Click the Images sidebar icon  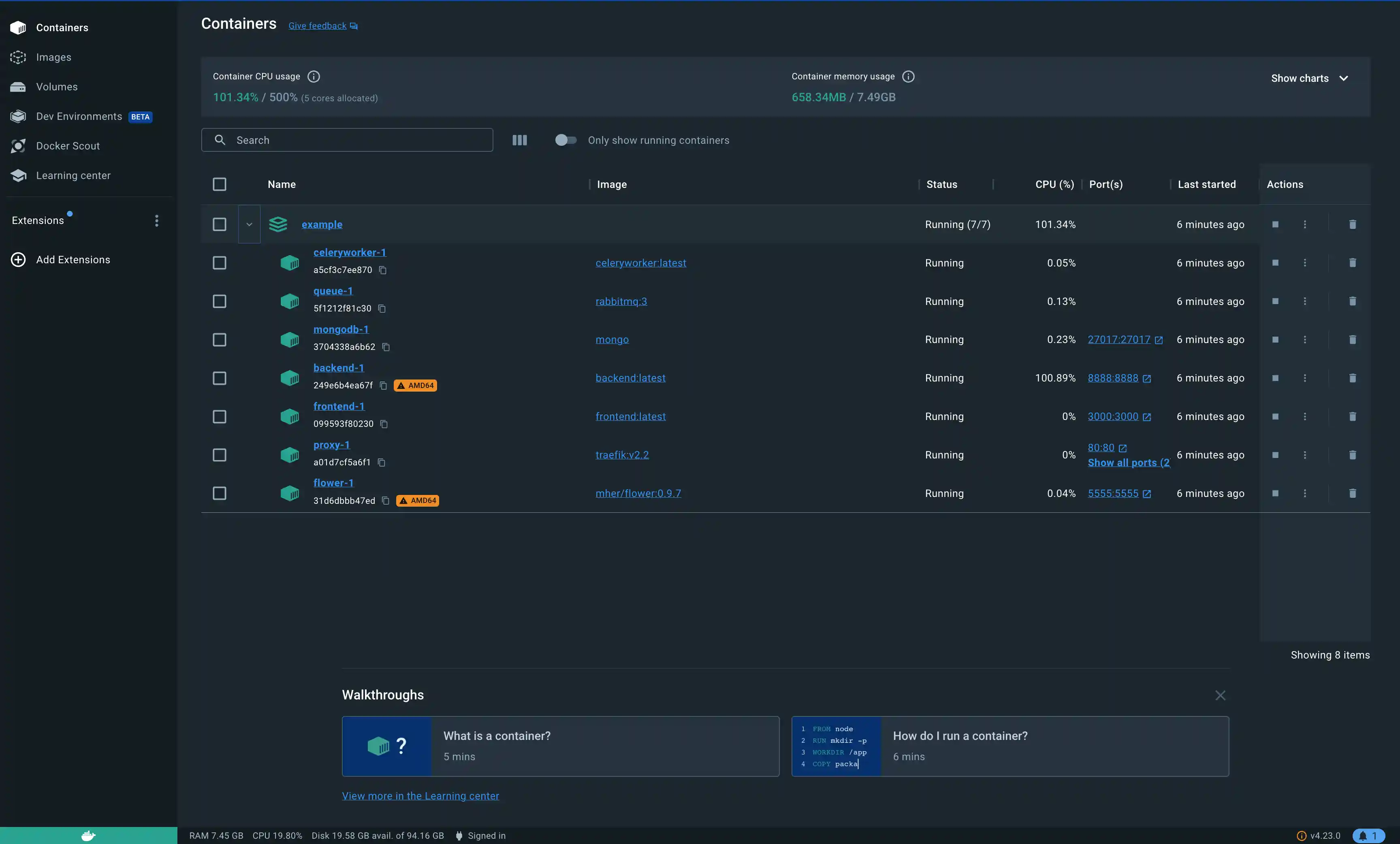coord(17,57)
